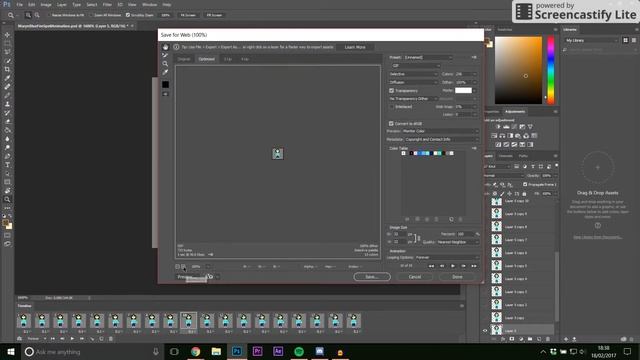Screen dimensions: 640x360
Task: Click the Save... button
Action: click(x=372, y=277)
